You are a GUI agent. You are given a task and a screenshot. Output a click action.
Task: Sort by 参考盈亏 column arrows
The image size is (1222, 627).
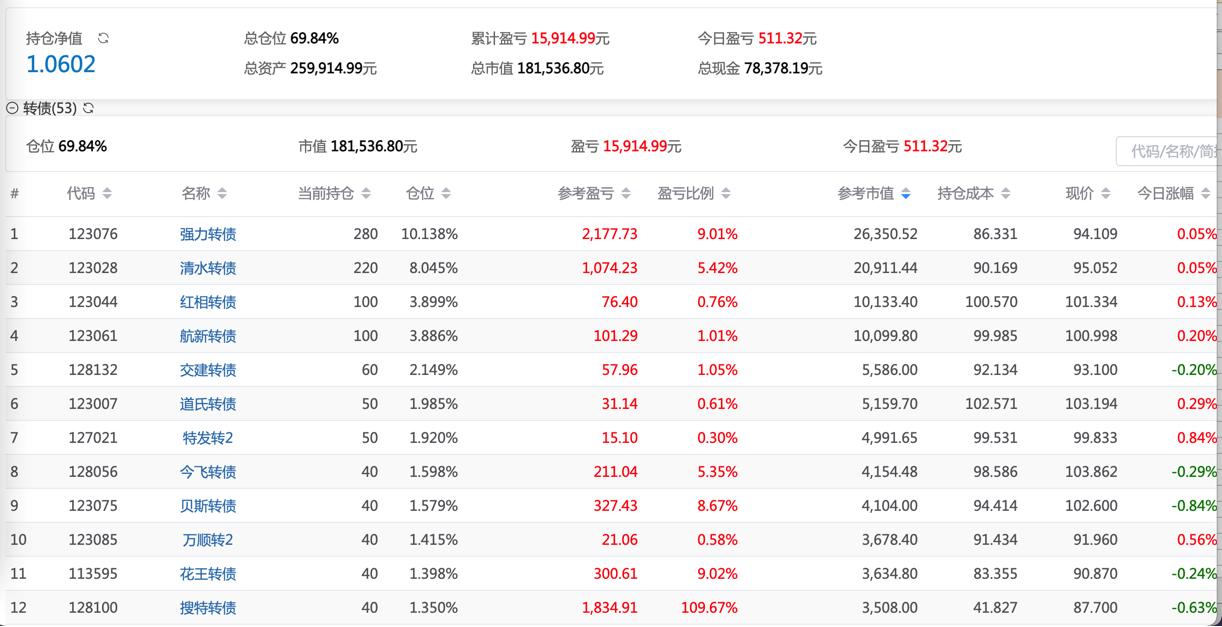tap(626, 193)
